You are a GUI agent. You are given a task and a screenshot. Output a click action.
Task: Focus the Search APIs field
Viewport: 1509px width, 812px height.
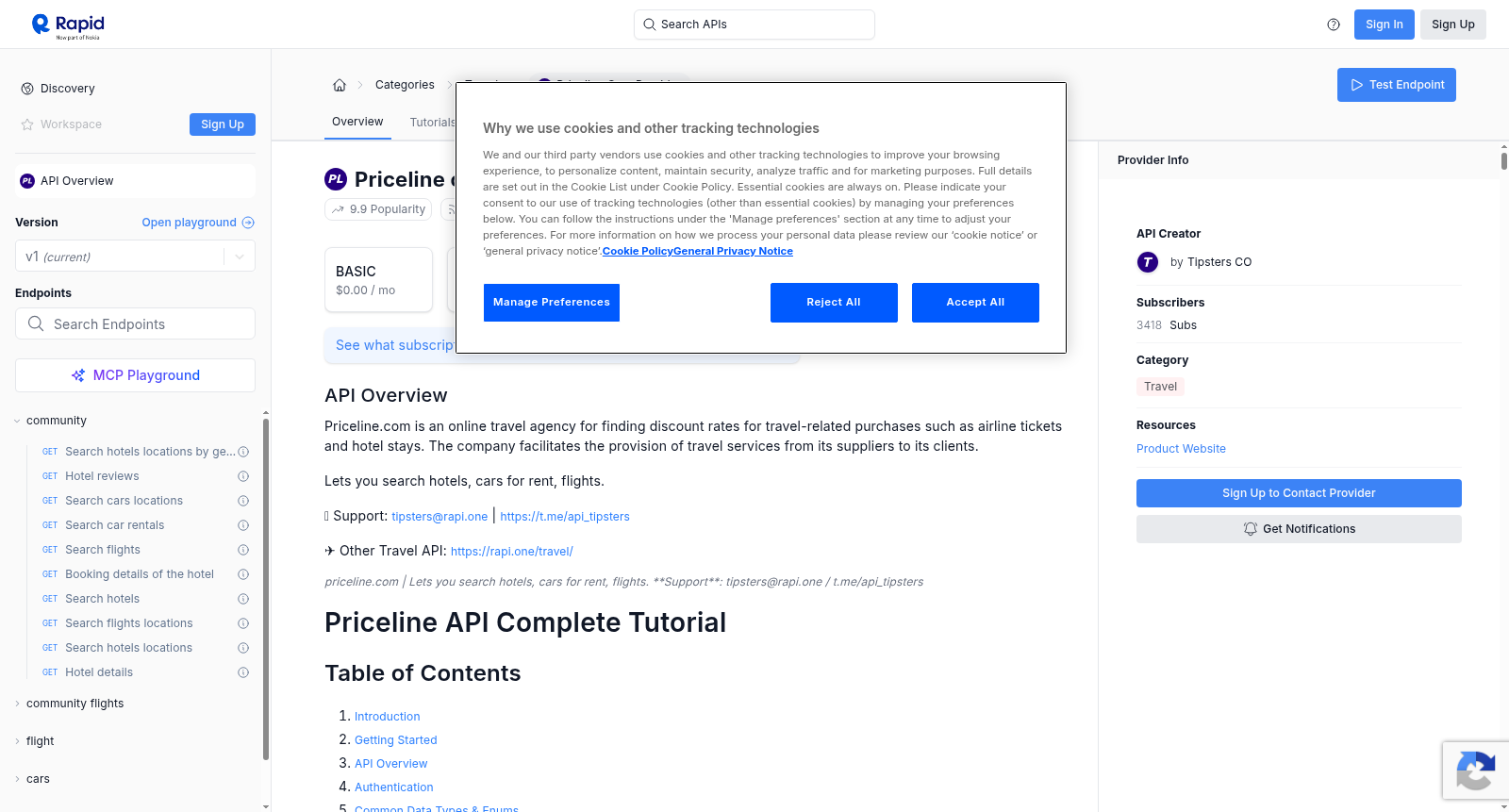pos(754,25)
